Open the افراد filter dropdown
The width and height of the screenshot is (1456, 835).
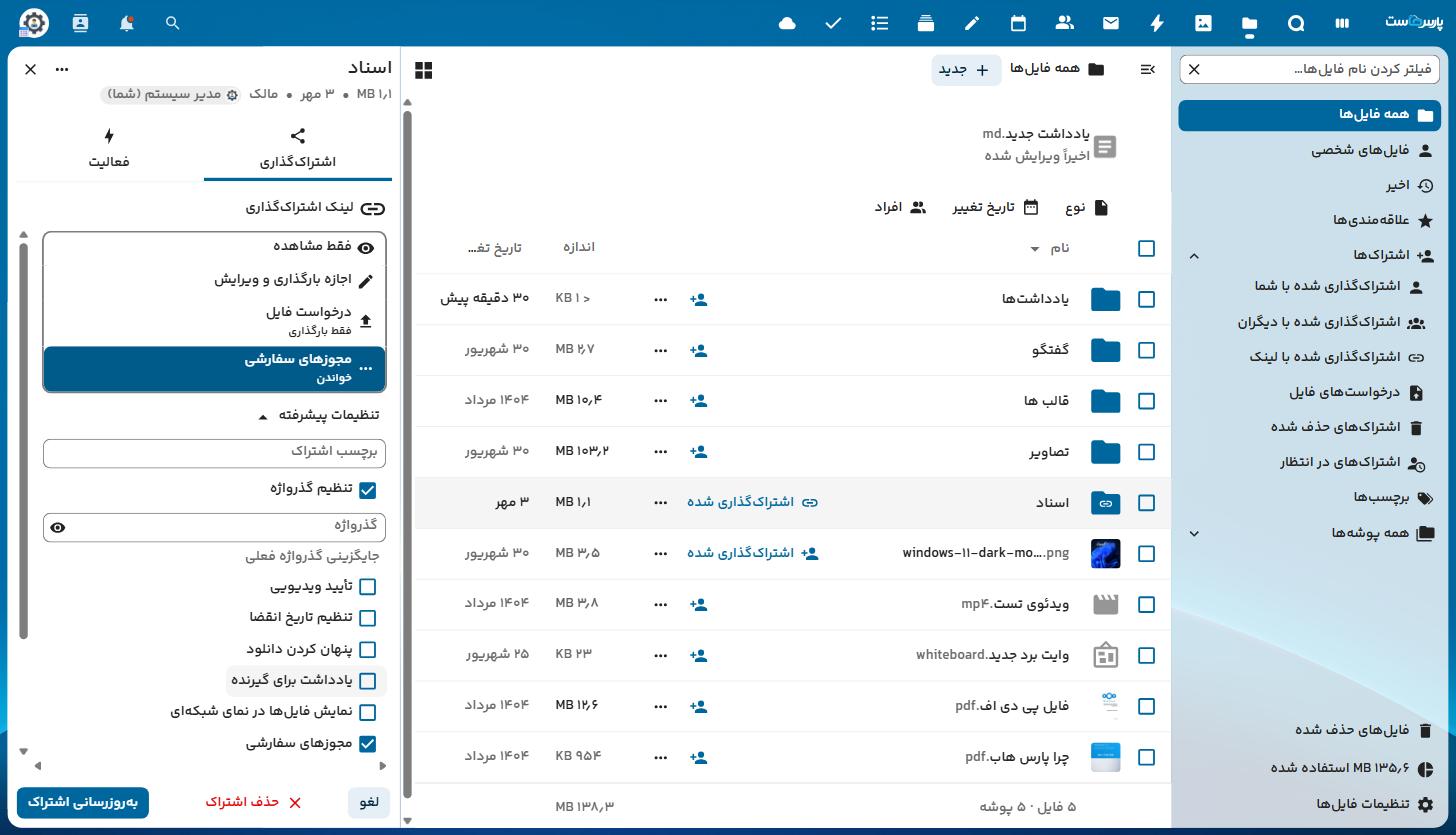pyautogui.click(x=900, y=208)
